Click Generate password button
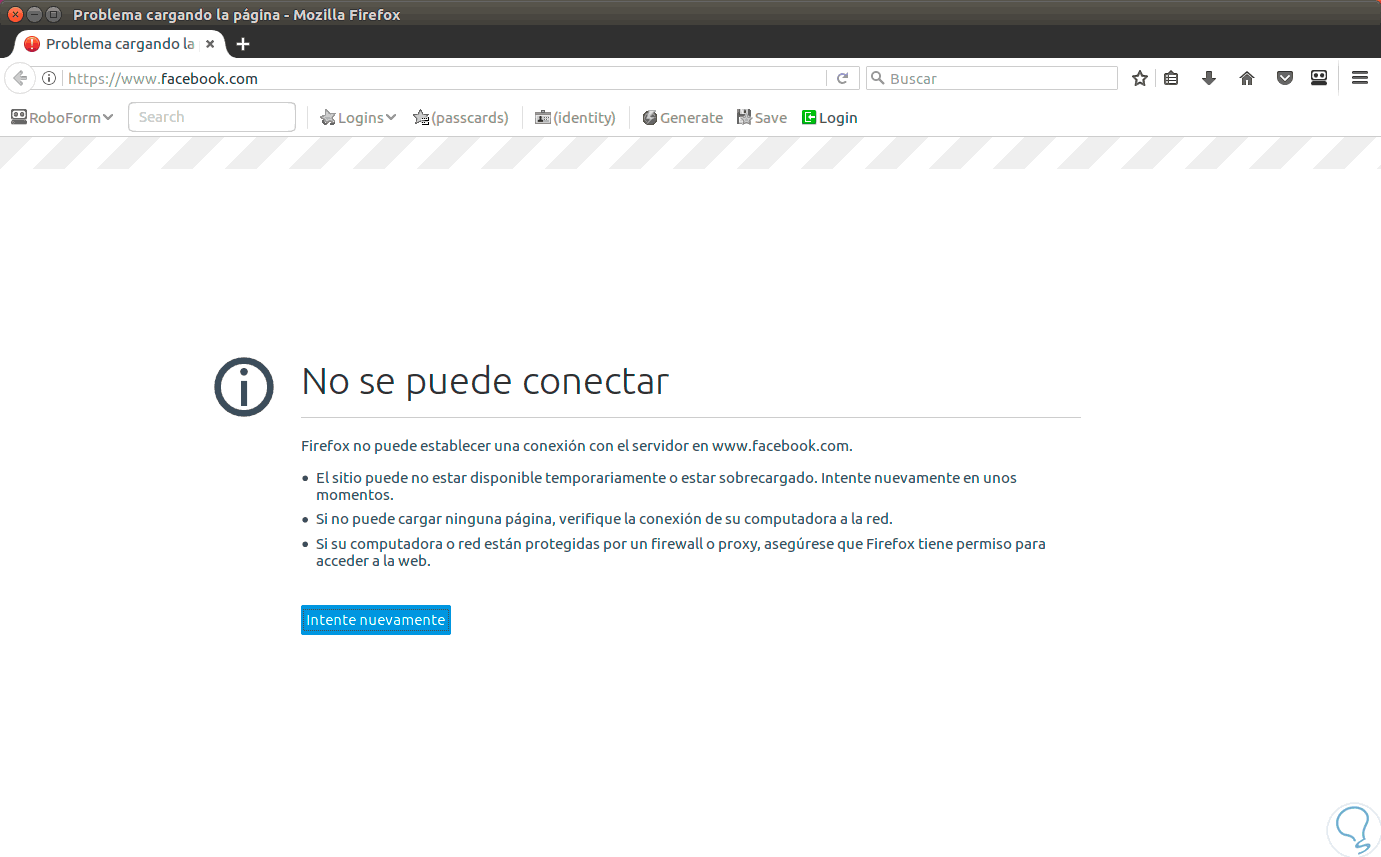 pos(682,117)
